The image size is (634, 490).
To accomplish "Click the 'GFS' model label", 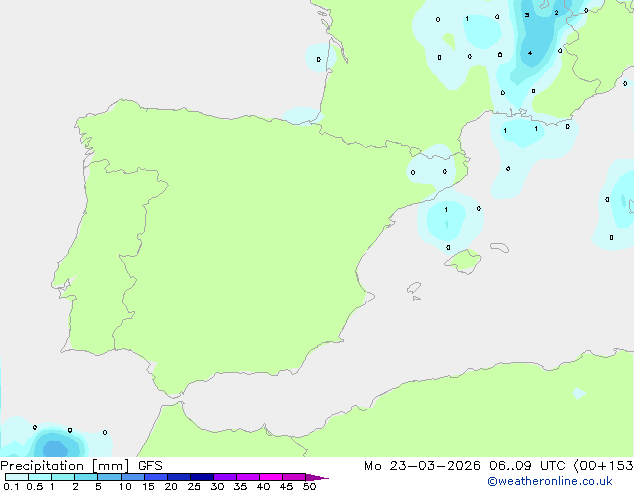I will (150, 466).
